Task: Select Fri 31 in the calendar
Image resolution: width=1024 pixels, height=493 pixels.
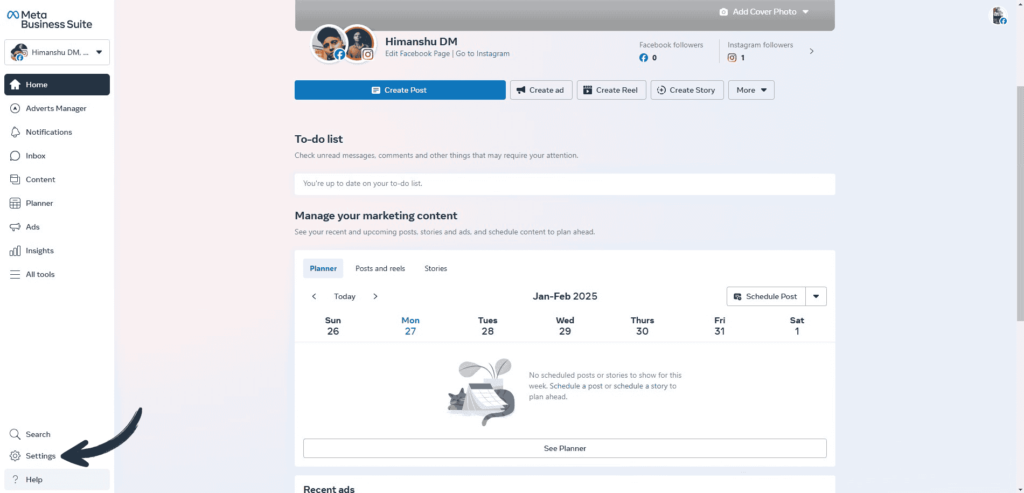Action: click(720, 326)
